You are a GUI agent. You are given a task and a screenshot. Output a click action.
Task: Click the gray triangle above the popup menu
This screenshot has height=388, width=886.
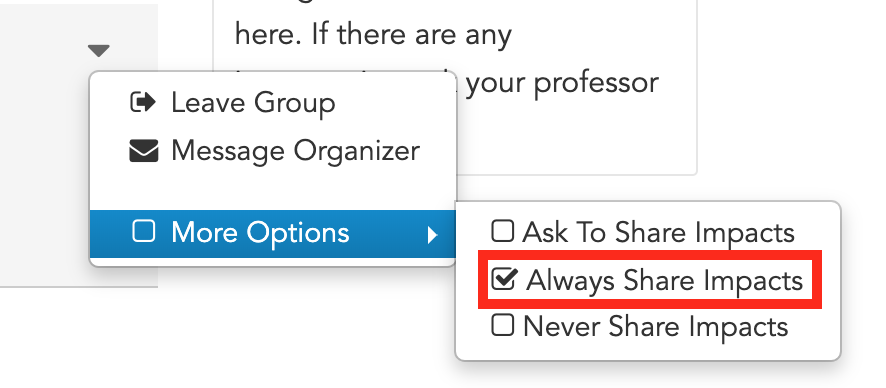point(98,51)
